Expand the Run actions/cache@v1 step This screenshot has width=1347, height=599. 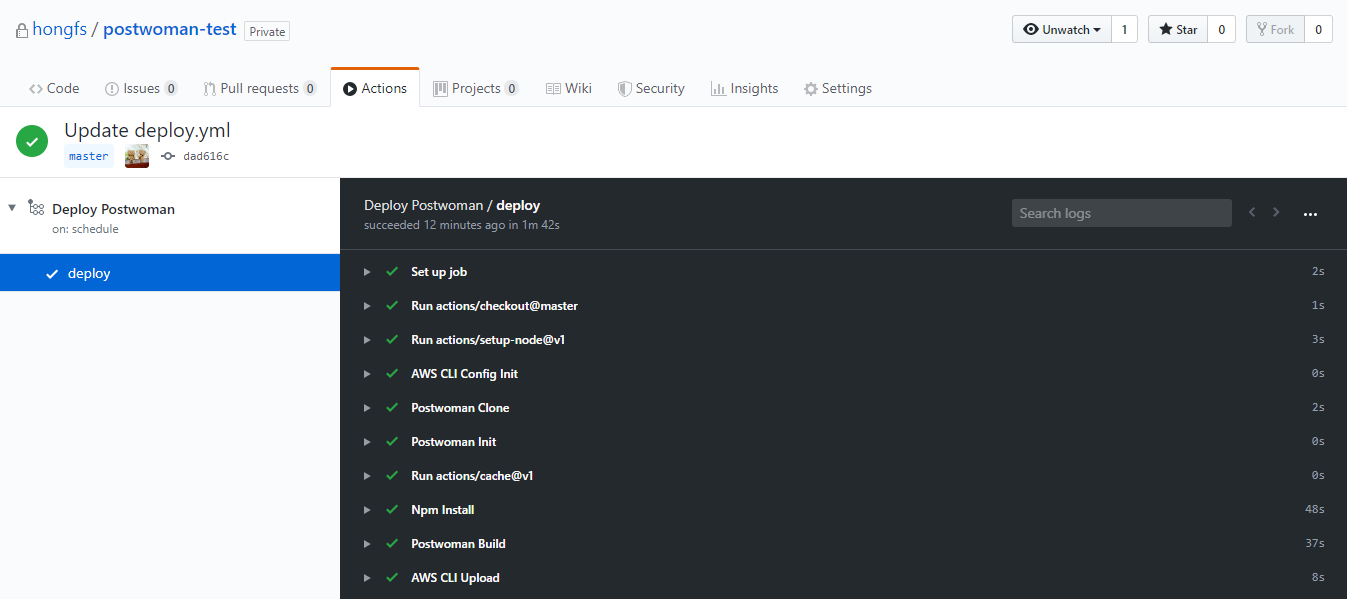367,476
